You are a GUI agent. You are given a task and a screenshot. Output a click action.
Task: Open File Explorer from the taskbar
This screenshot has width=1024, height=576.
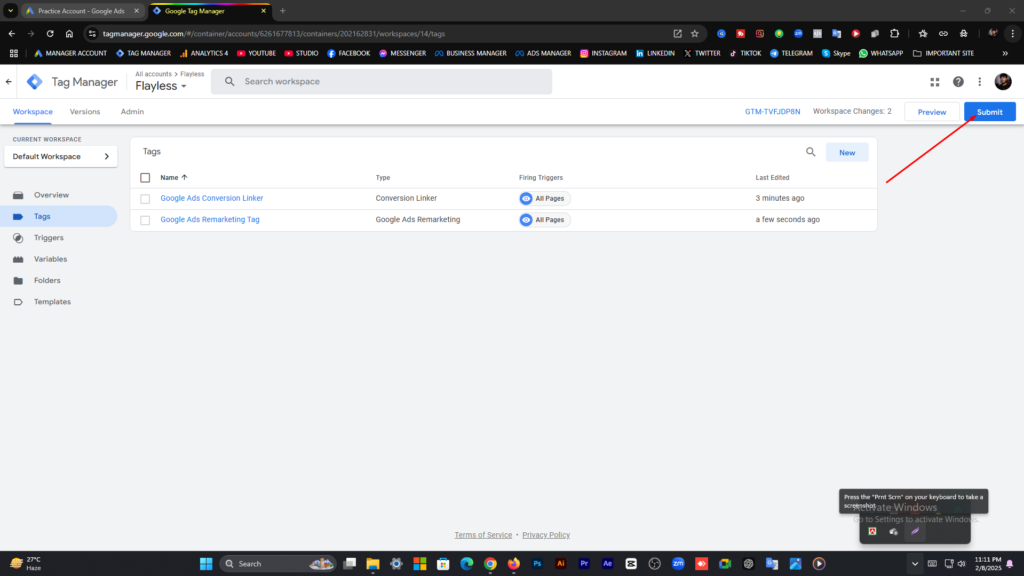[x=373, y=564]
